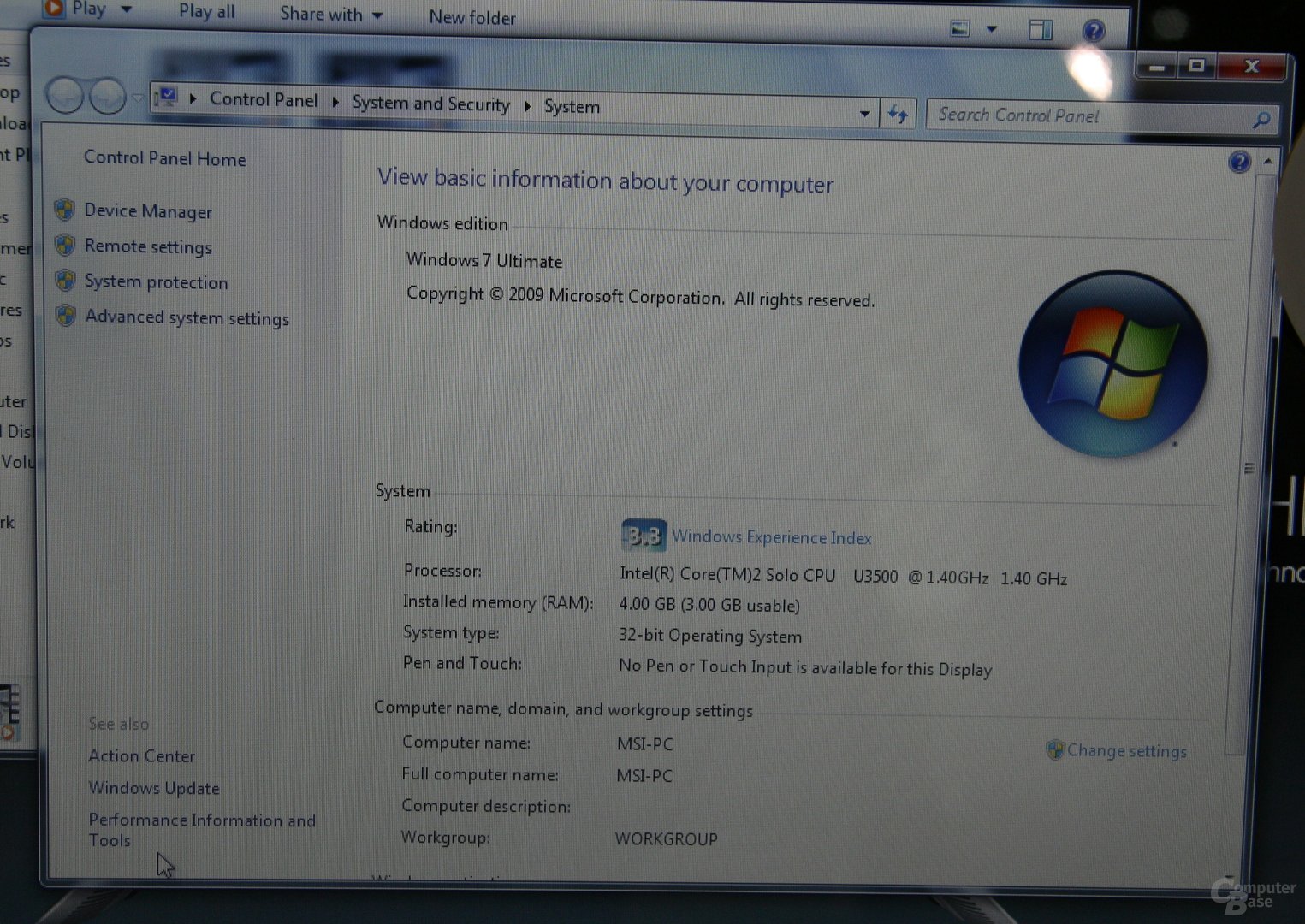Click Play in the background Explorer toolbar
Image resolution: width=1305 pixels, height=924 pixels.
click(x=89, y=9)
